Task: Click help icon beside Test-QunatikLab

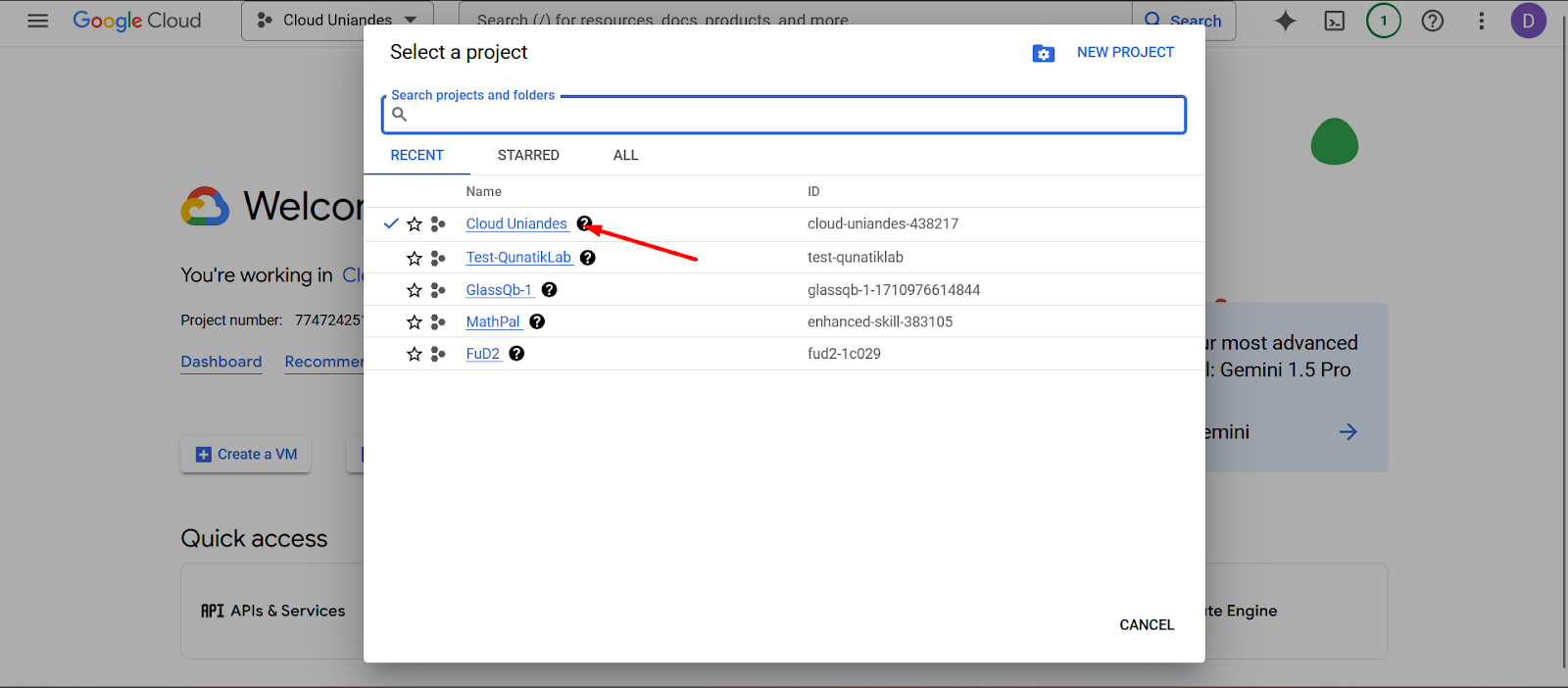Action: coord(588,258)
